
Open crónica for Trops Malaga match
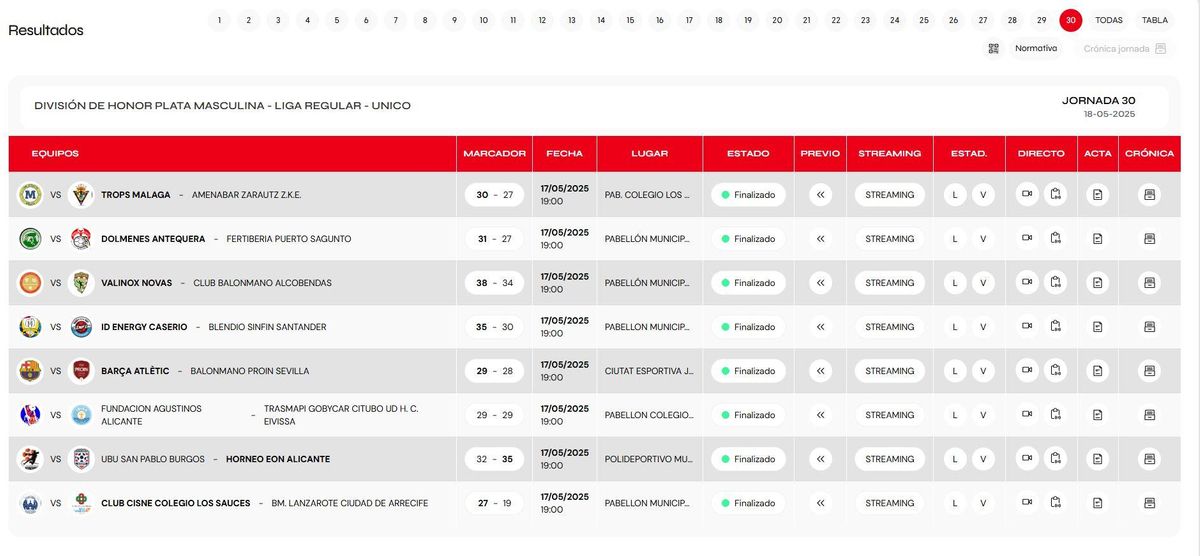click(1149, 195)
